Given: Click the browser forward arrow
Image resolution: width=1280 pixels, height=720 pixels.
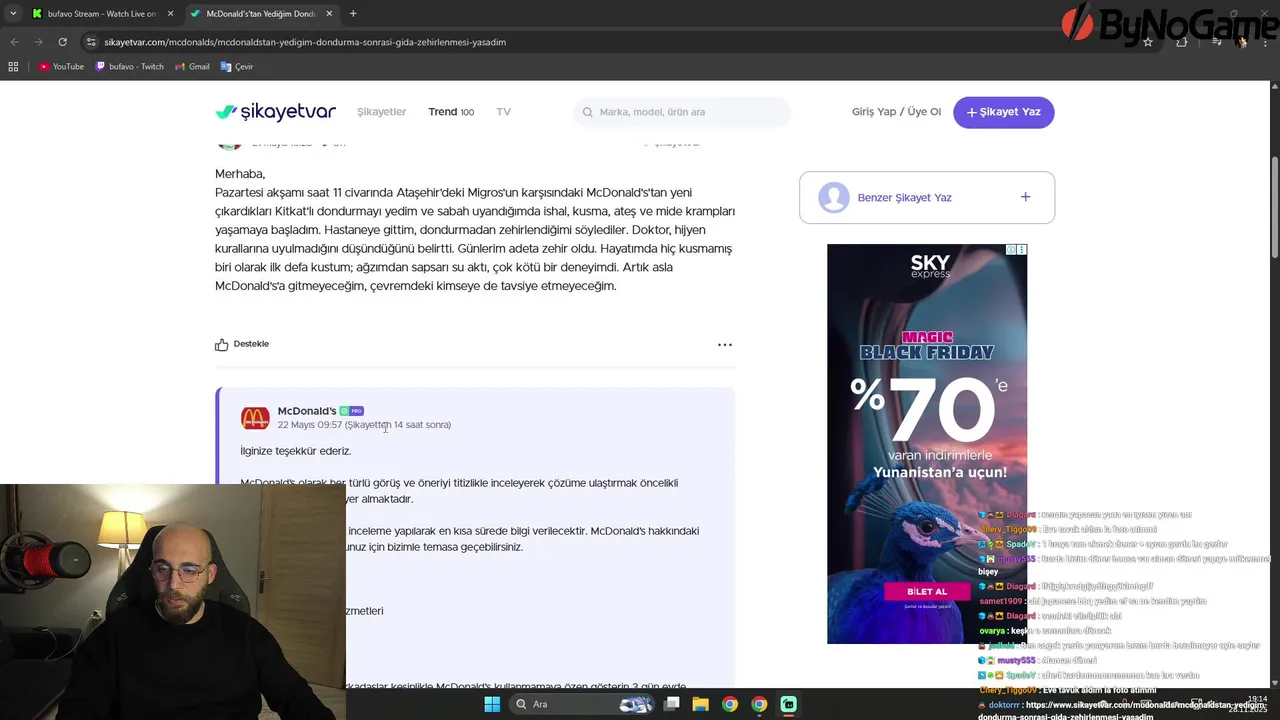Looking at the screenshot, I should [38, 42].
